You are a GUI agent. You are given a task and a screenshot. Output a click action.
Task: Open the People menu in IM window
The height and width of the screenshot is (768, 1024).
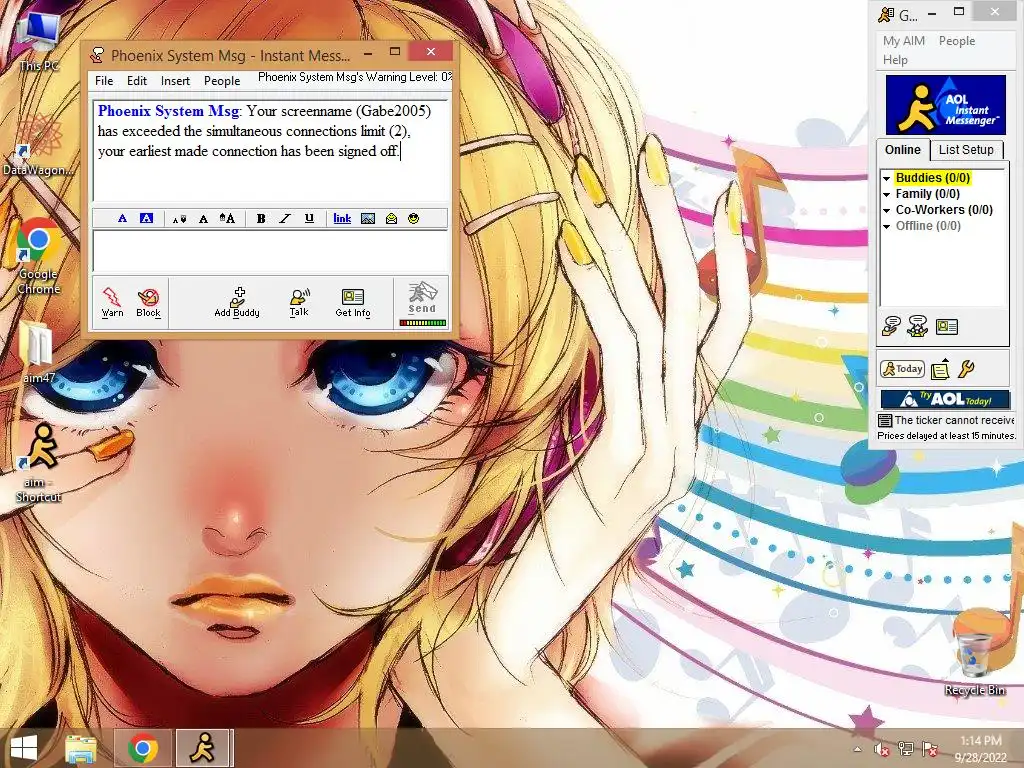click(x=222, y=80)
